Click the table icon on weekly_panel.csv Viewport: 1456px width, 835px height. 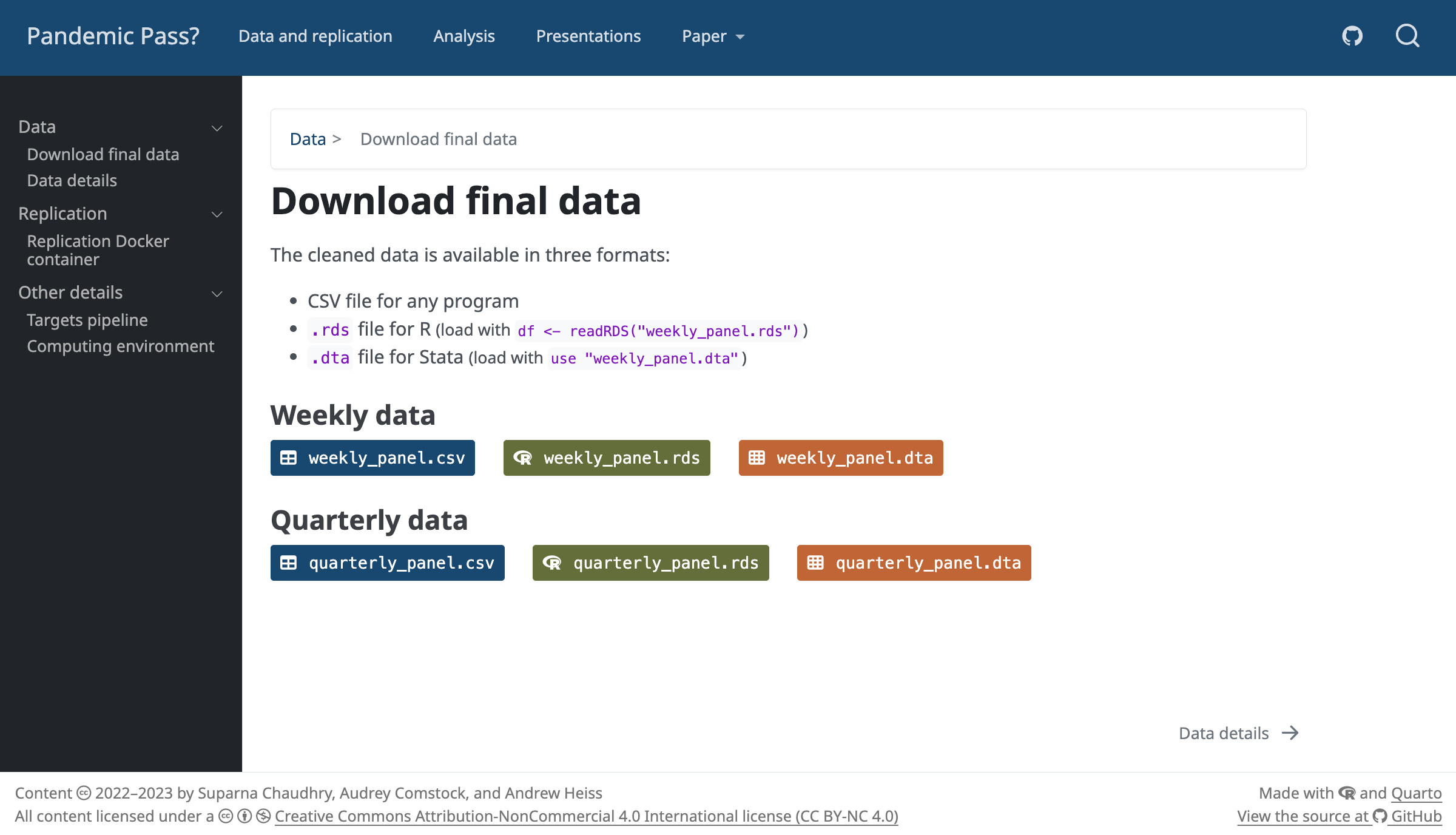pos(288,458)
